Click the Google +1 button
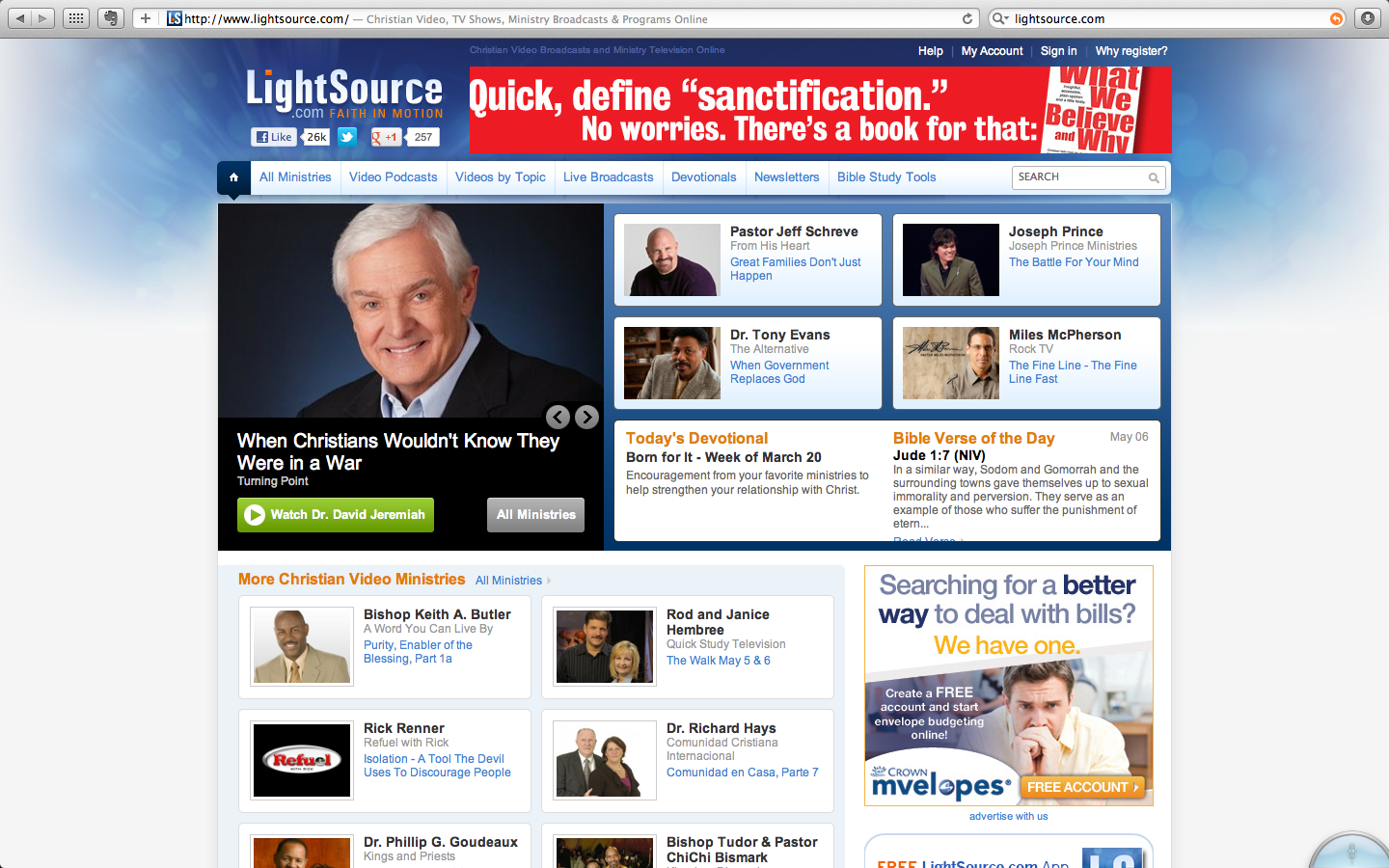This screenshot has height=868, width=1389. click(385, 137)
